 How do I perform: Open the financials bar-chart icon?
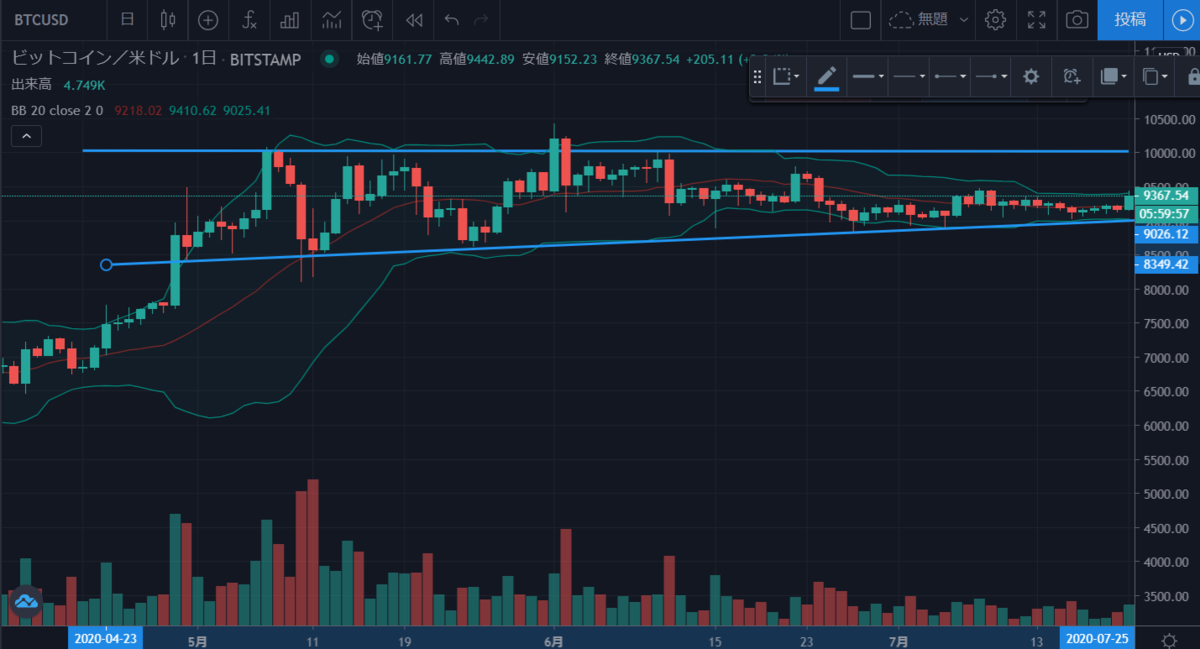pyautogui.click(x=290, y=19)
